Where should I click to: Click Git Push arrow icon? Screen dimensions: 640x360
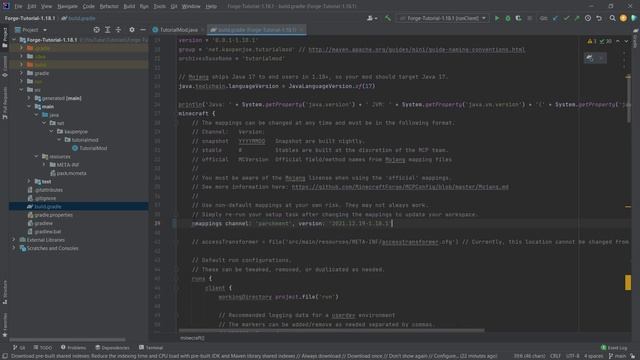point(577,18)
